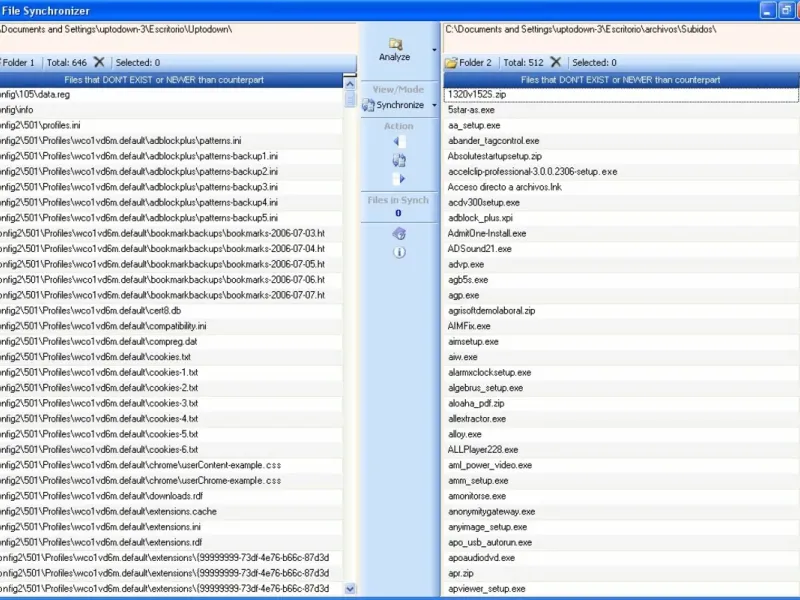Viewport: 800px width, 600px height.
Task: Select the profiles.ini row in Folder 1
Action: [x=171, y=125]
